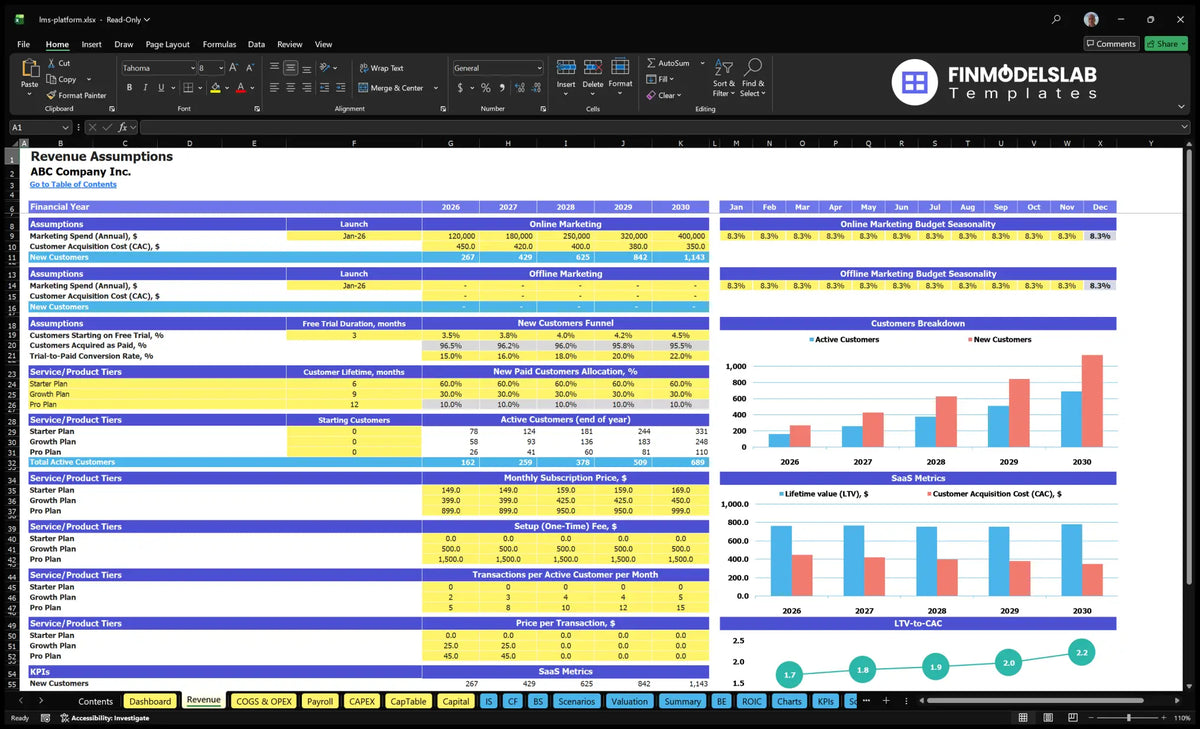This screenshot has width=1200, height=729.
Task: Click the Wrap Text button
Action: (381, 68)
